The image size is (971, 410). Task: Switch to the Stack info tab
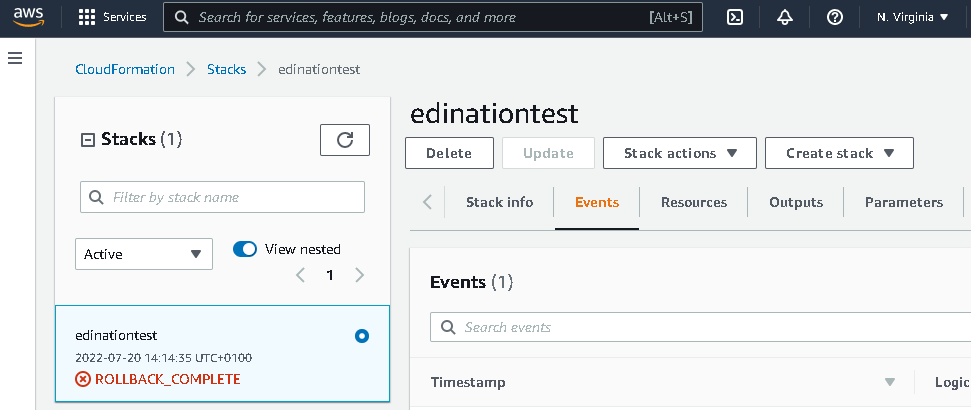(x=499, y=203)
